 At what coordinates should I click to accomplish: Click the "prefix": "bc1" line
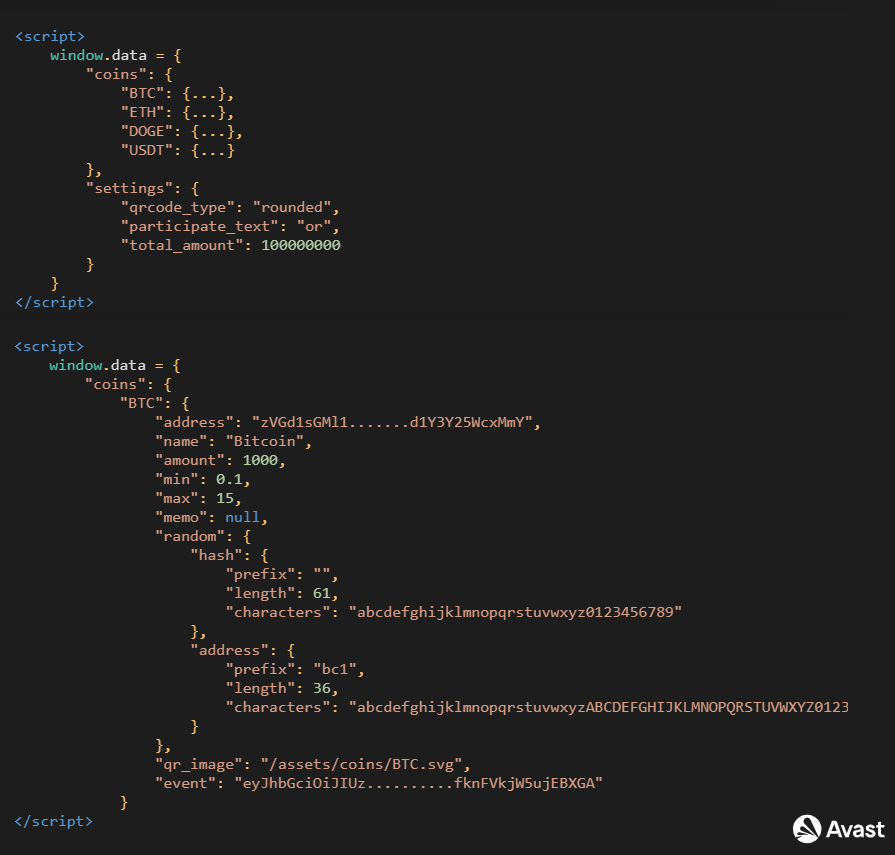(x=295, y=669)
